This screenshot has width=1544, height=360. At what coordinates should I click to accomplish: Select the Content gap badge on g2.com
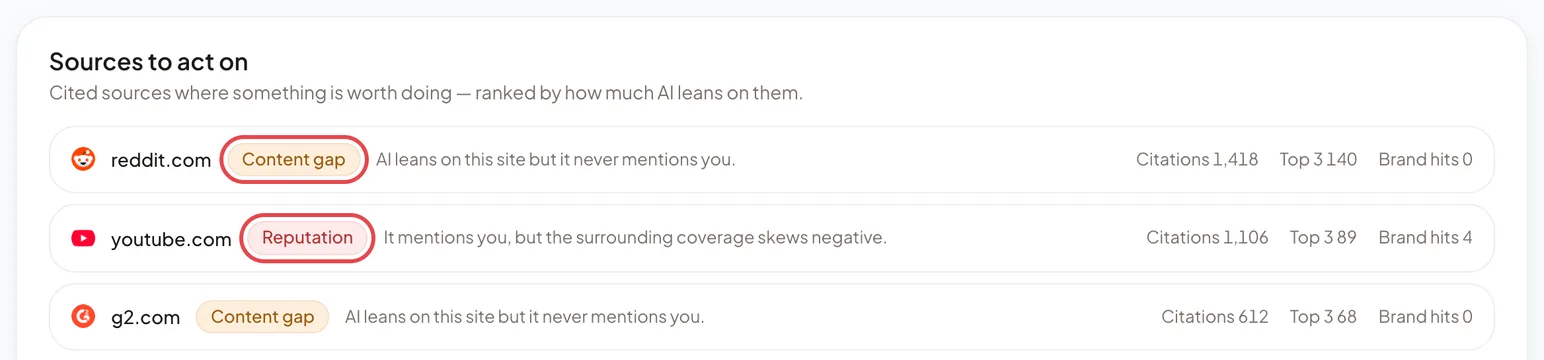pos(262,317)
